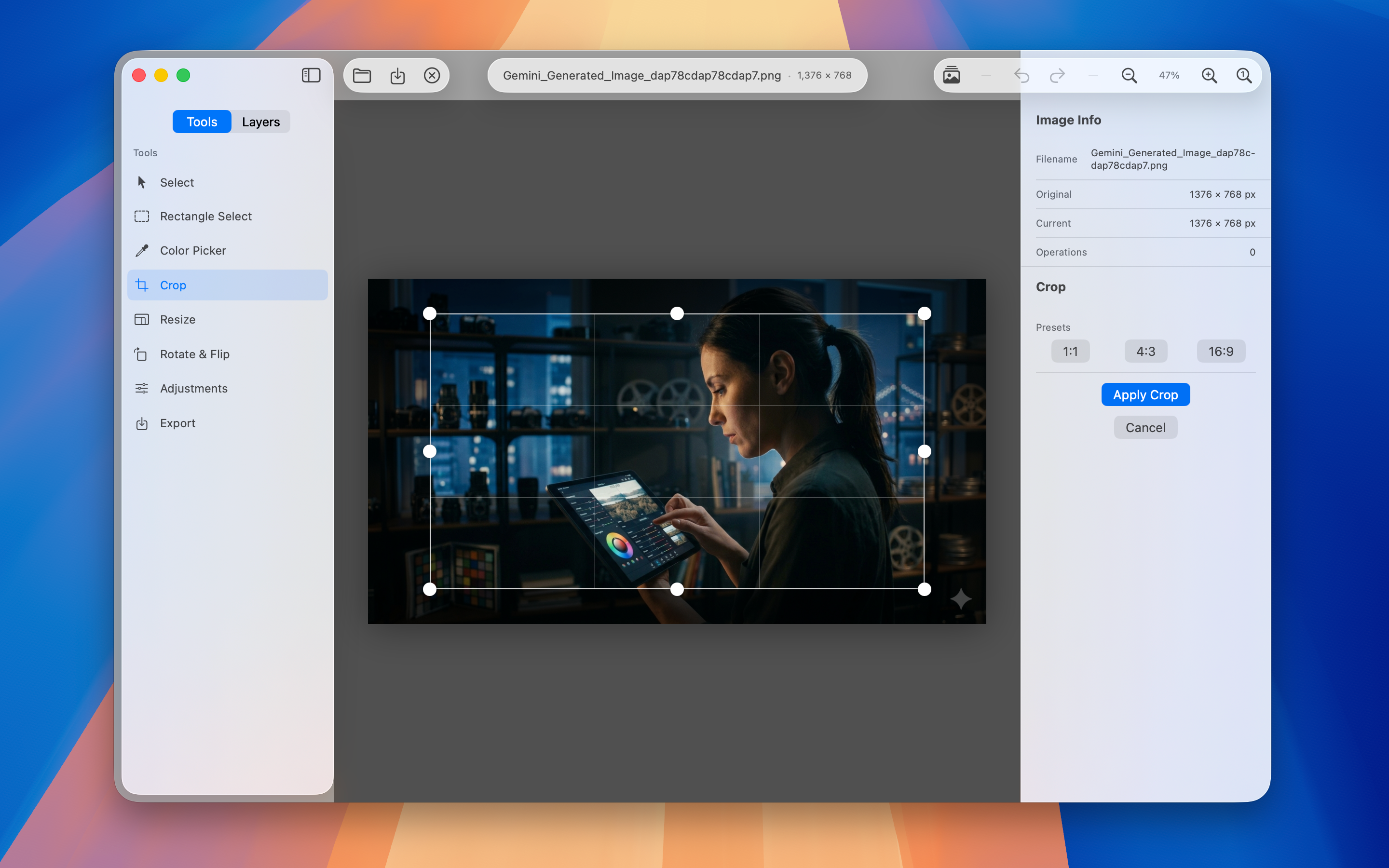Apply the 4:3 crop preset

point(1145,352)
